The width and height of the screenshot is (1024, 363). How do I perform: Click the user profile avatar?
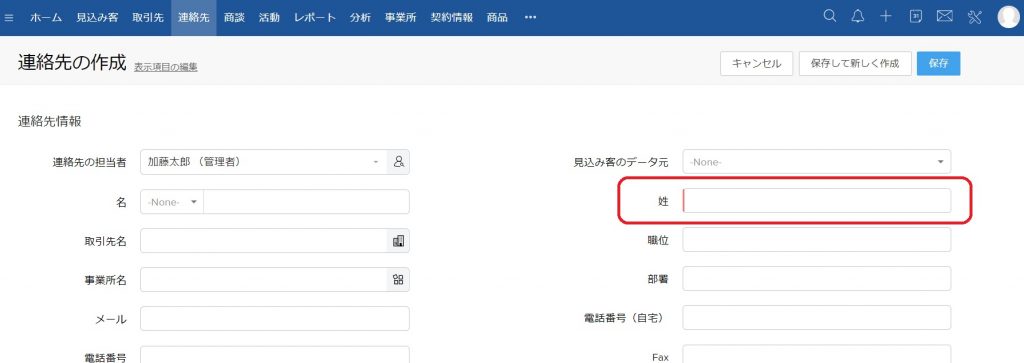pyautogui.click(x=1009, y=17)
